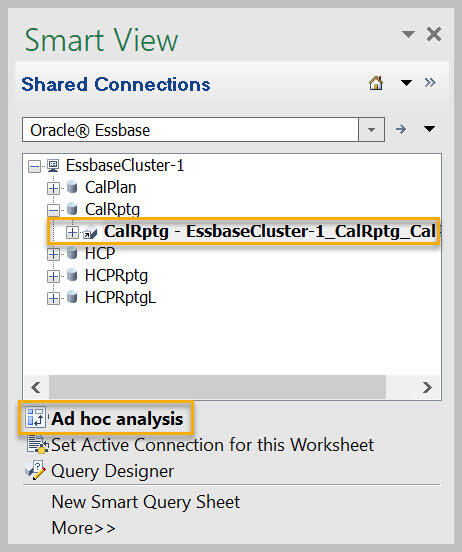Open the black arrow menu beside go arrow
The image size is (462, 552).
pos(429,129)
